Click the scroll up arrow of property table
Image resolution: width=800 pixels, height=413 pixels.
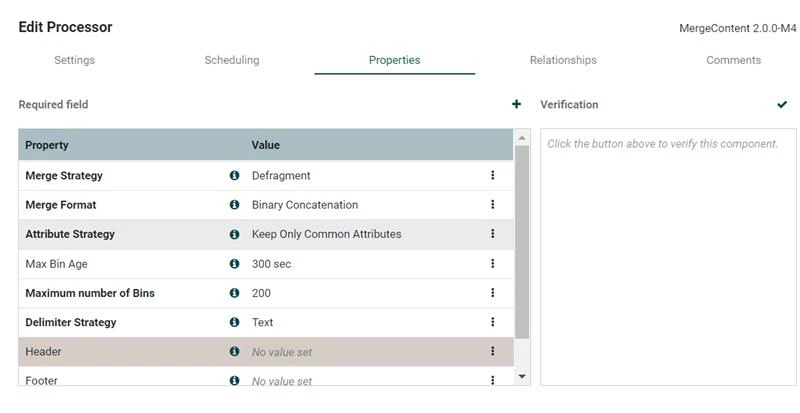tap(521, 137)
